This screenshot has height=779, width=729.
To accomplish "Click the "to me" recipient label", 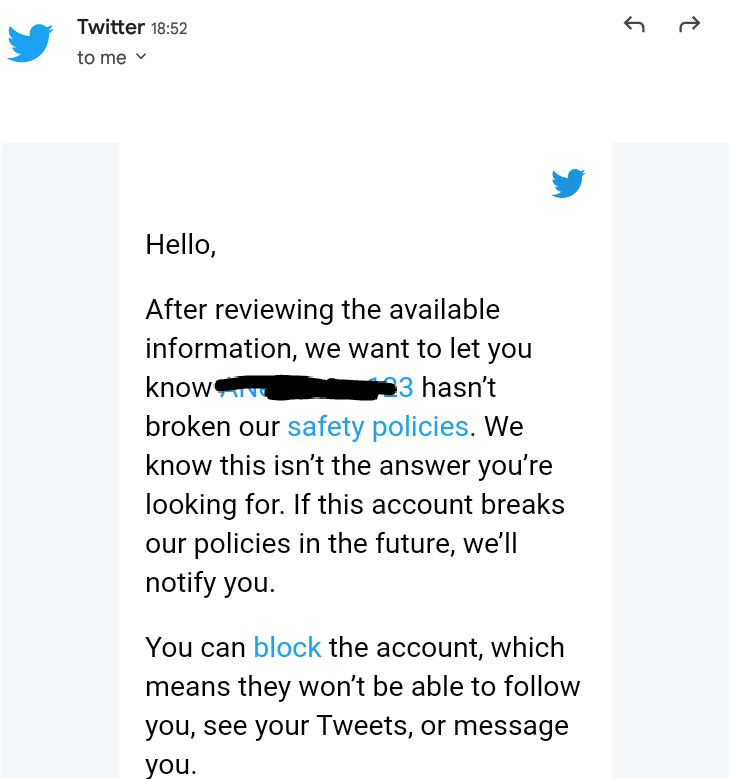I will tap(102, 58).
